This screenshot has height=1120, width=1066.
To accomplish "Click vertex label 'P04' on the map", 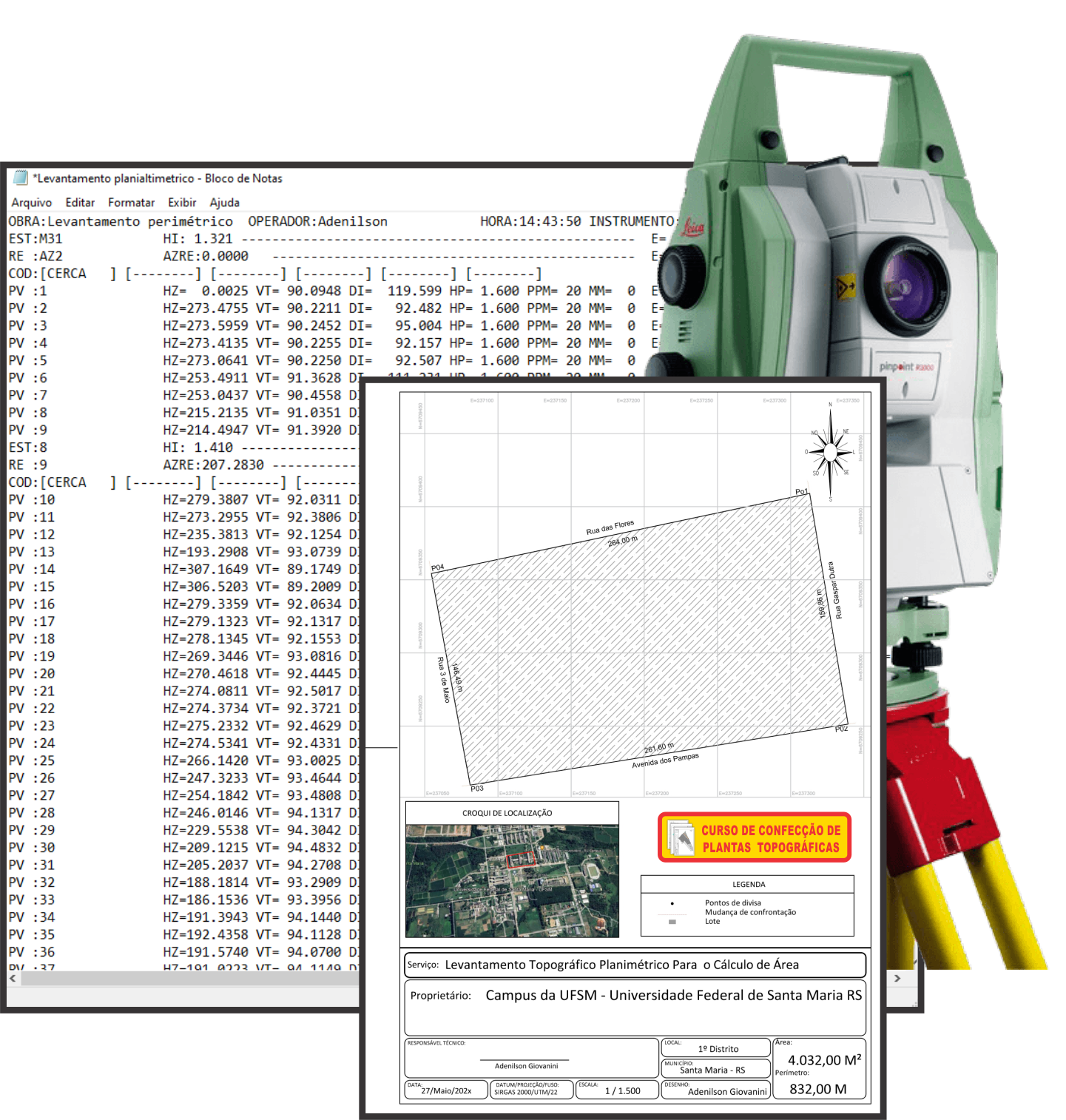I will coord(437,568).
